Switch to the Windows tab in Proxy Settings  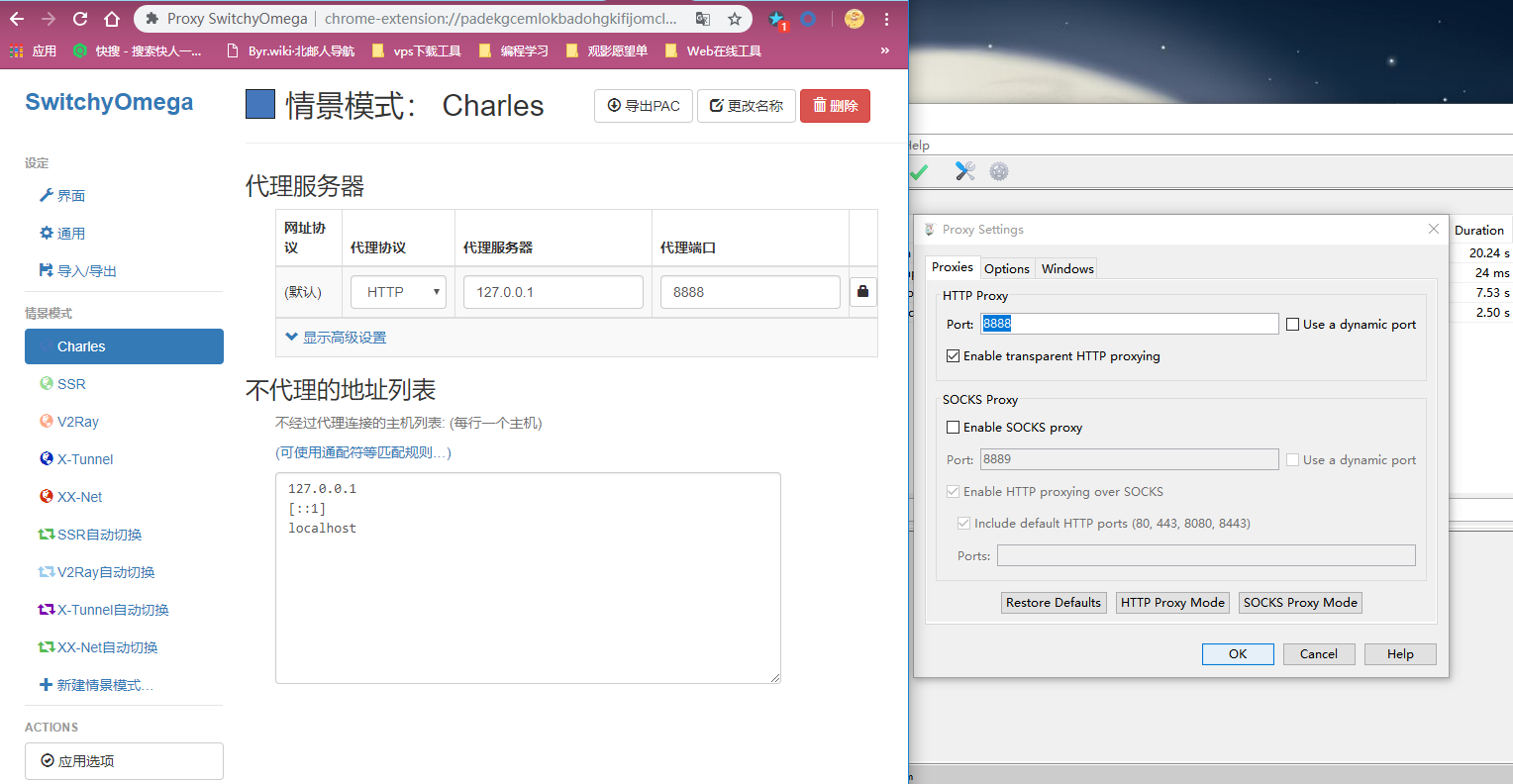(1067, 268)
